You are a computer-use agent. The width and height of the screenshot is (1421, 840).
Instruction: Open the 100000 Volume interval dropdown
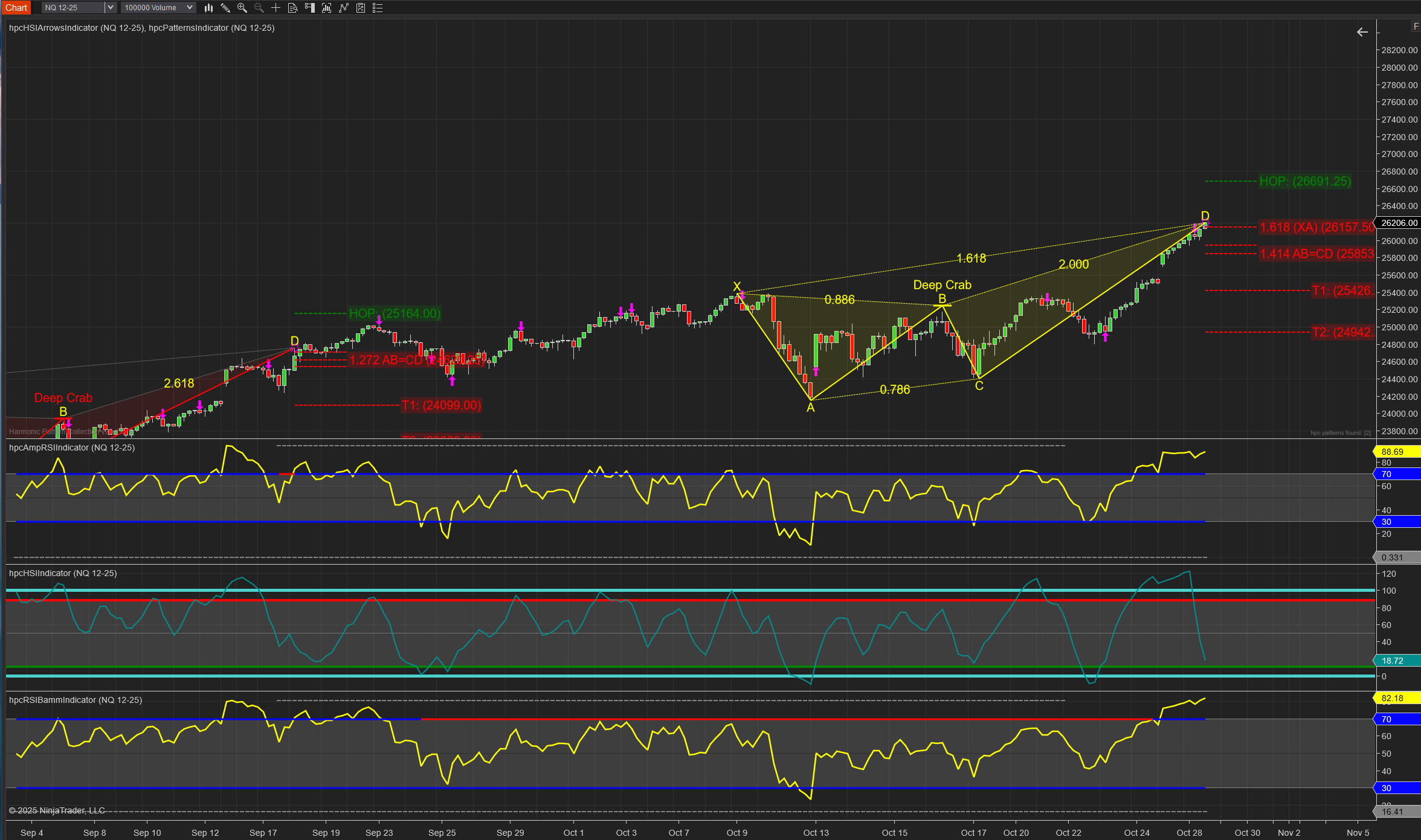(x=158, y=8)
